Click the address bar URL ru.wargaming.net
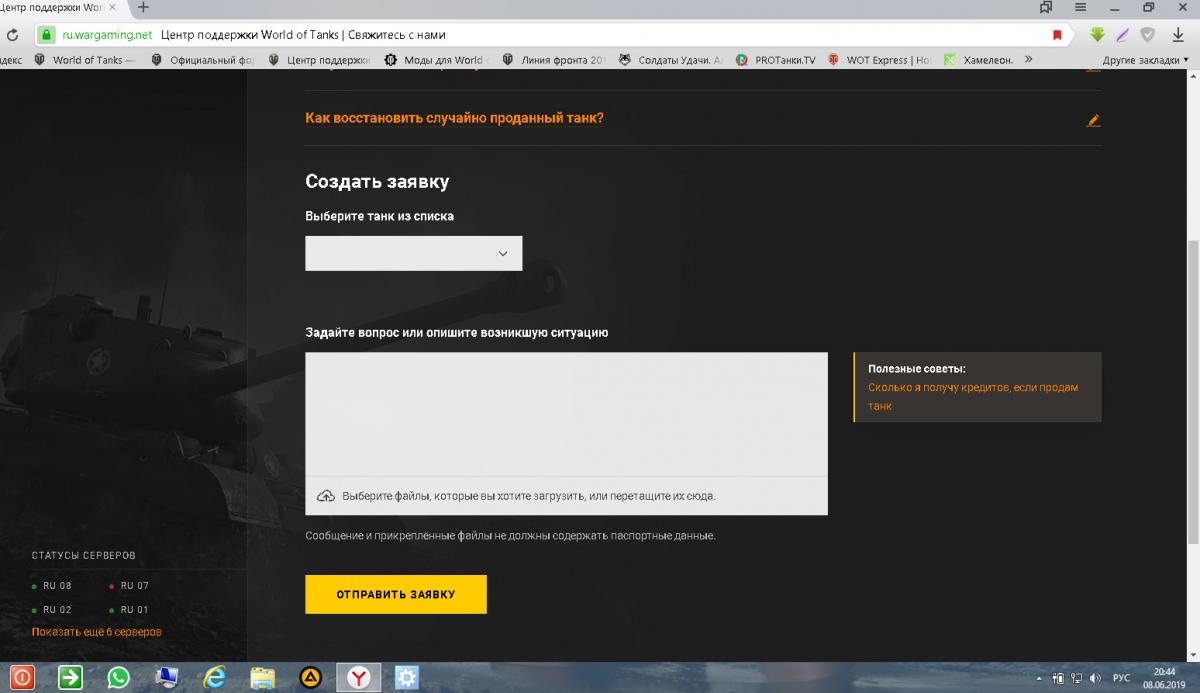The height and width of the screenshot is (693, 1200). (107, 34)
